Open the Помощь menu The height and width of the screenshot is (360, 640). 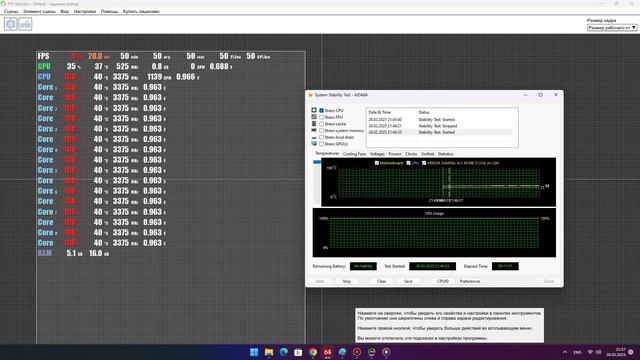point(109,11)
